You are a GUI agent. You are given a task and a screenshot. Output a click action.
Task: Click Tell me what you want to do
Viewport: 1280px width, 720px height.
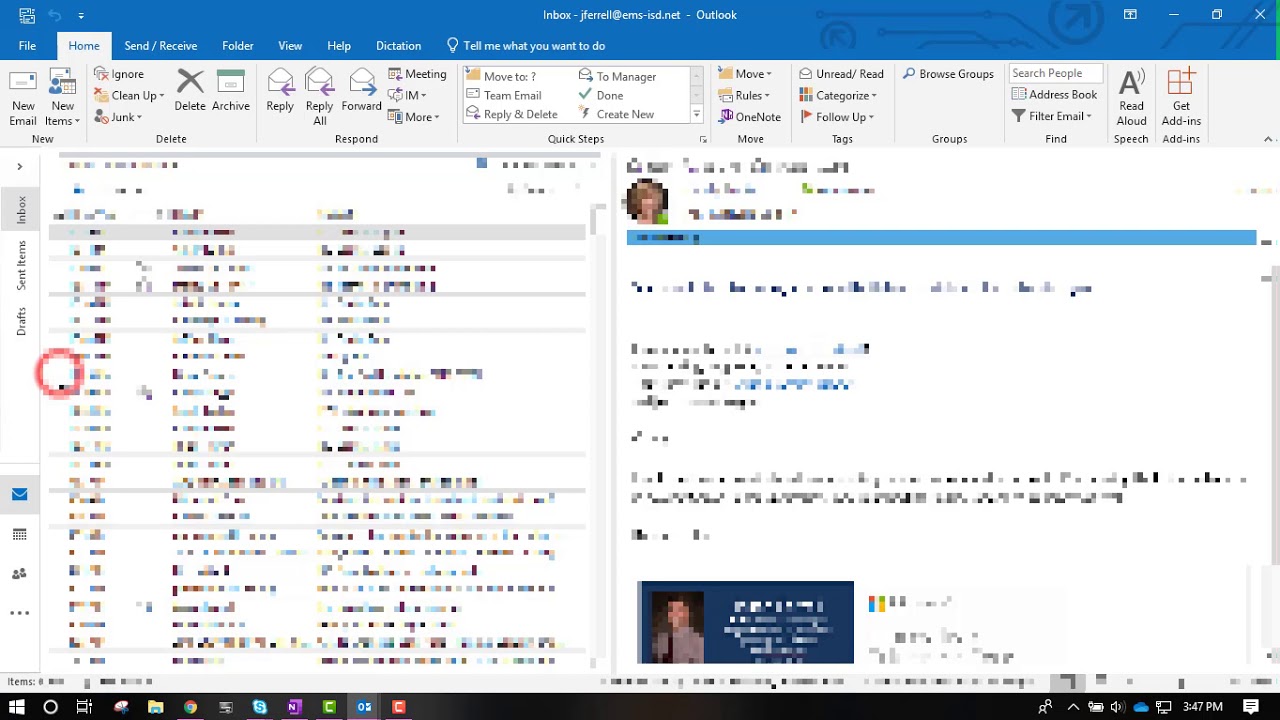[x=525, y=46]
